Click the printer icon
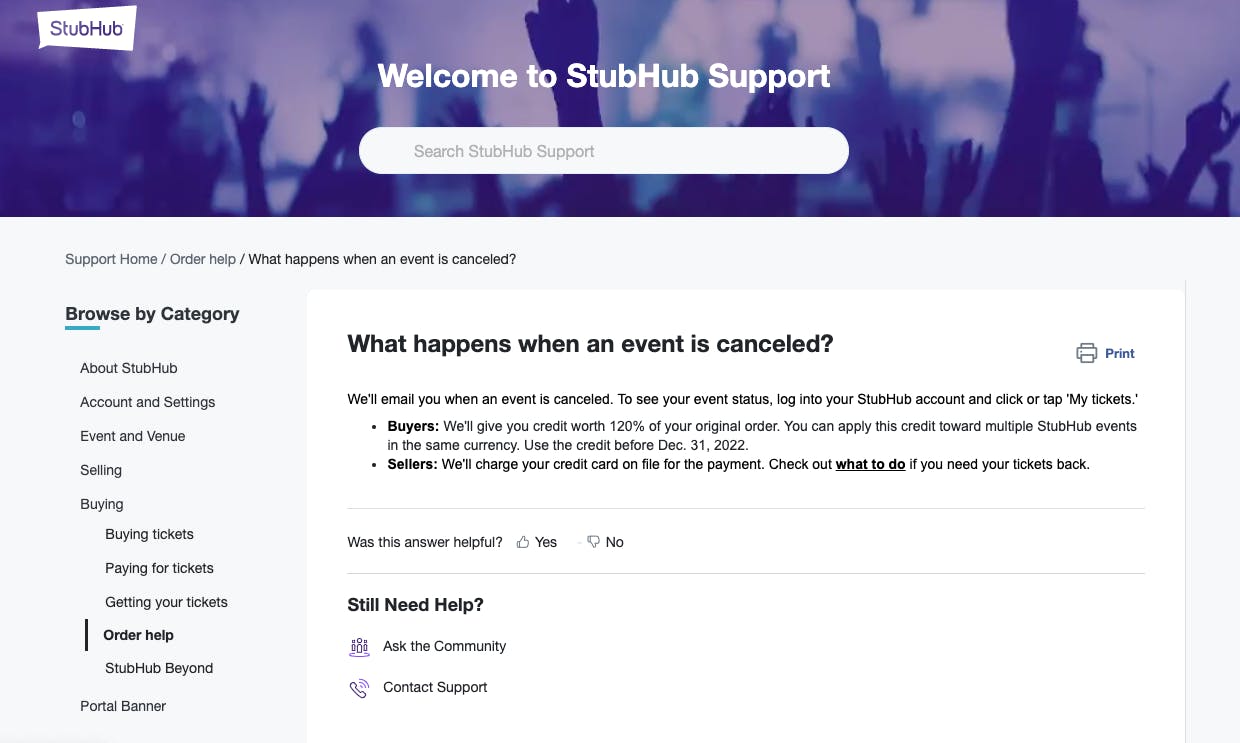The height and width of the screenshot is (743, 1240). [1086, 353]
